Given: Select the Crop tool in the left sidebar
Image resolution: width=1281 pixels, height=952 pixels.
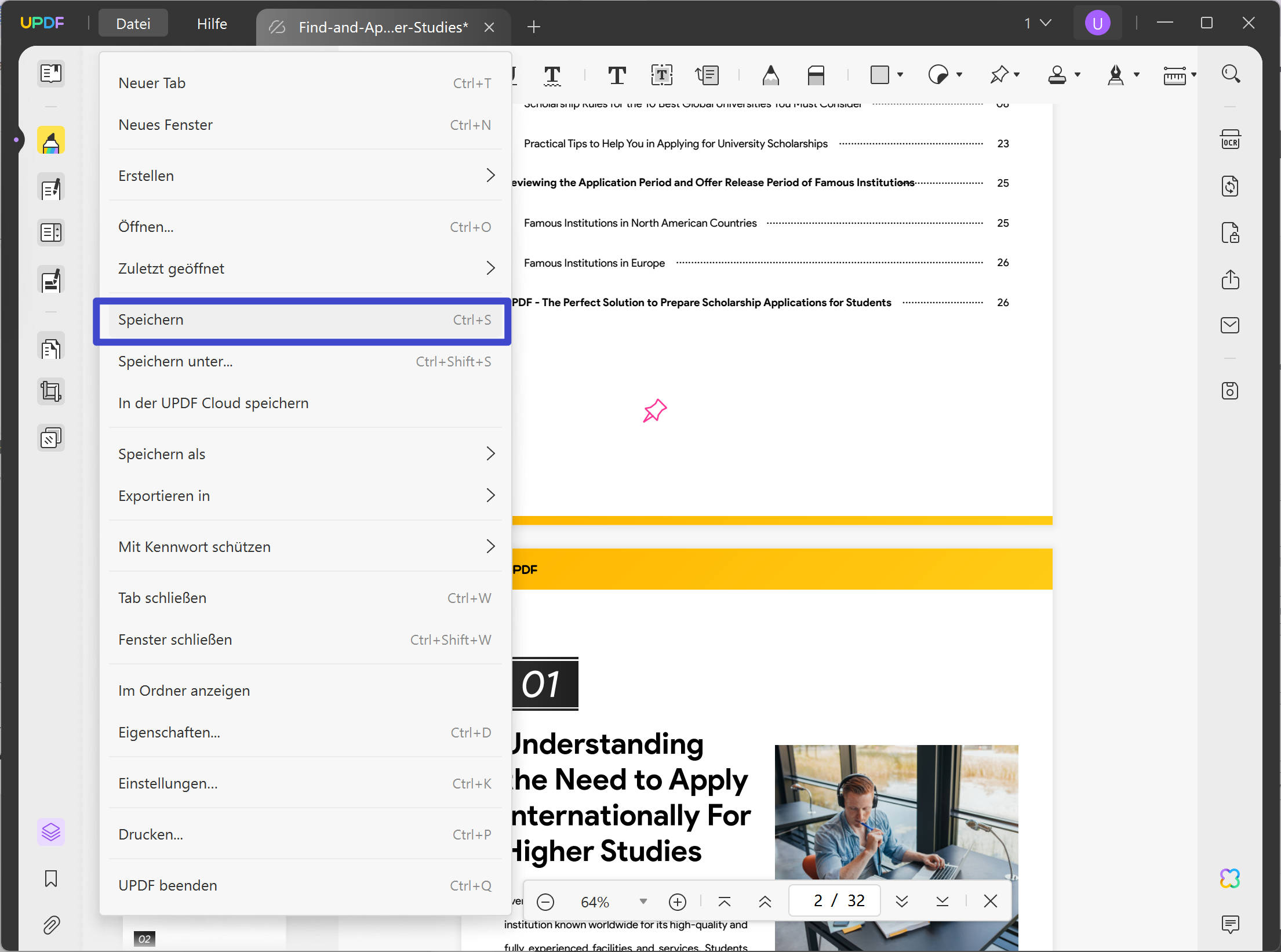Looking at the screenshot, I should click(x=50, y=391).
